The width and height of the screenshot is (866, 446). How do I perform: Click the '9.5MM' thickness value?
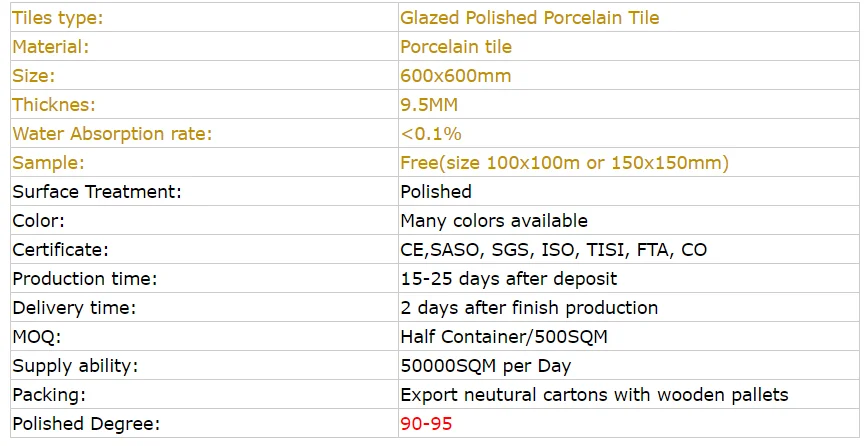430,105
